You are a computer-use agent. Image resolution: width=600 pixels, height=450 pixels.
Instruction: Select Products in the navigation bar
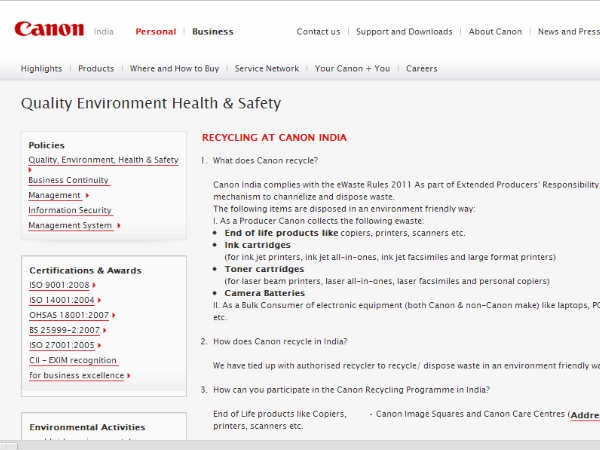pos(96,68)
